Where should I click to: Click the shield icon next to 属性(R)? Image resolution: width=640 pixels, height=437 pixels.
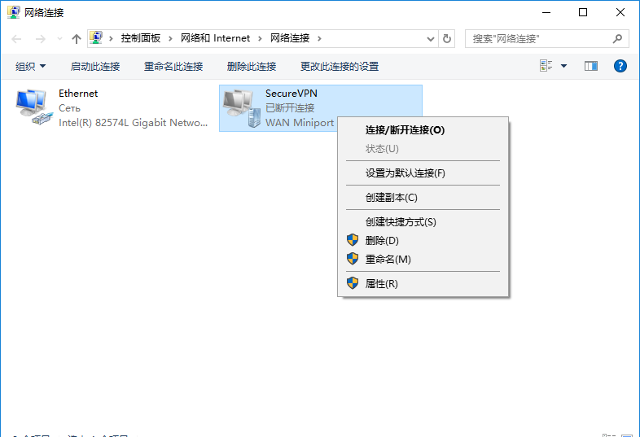coord(353,283)
